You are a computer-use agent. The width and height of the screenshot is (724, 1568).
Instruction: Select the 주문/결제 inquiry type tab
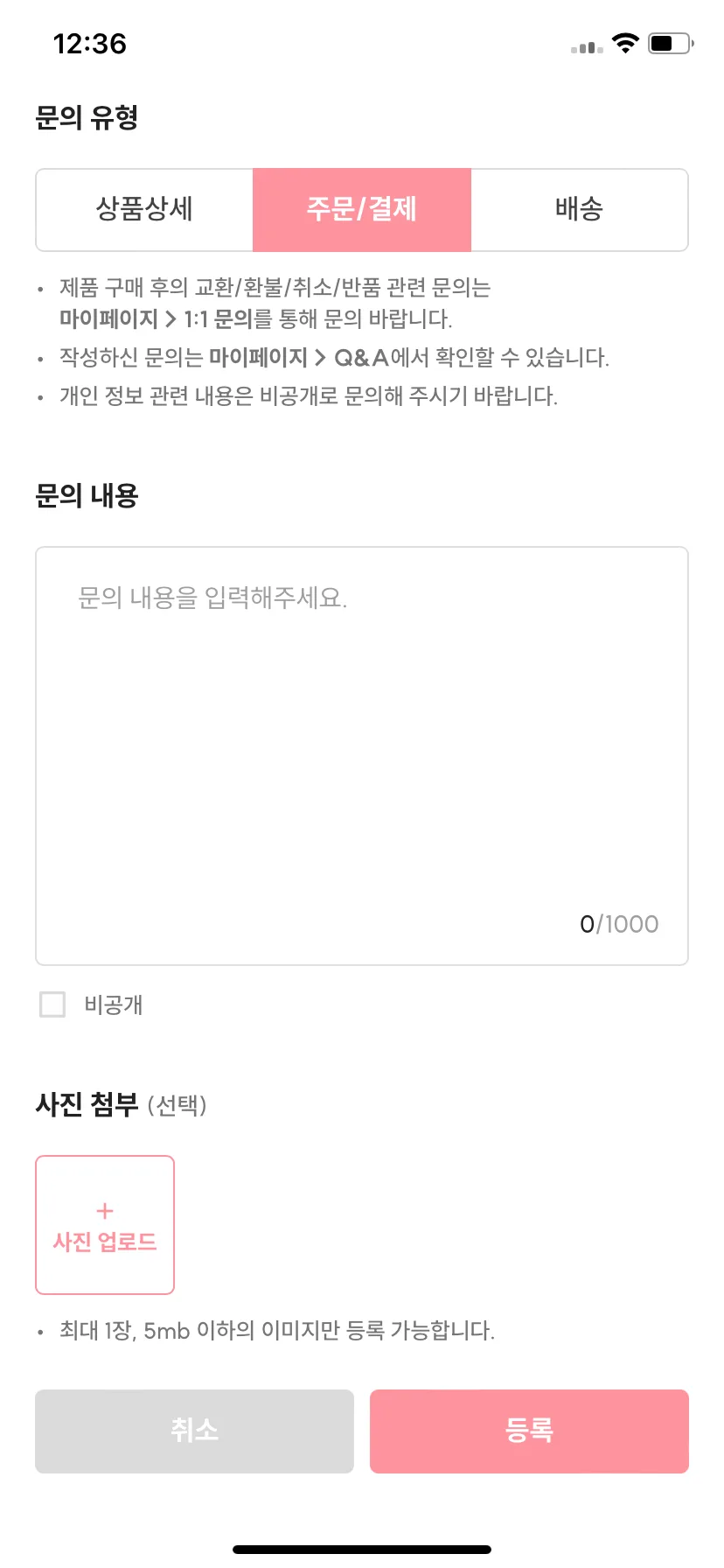[x=362, y=210]
